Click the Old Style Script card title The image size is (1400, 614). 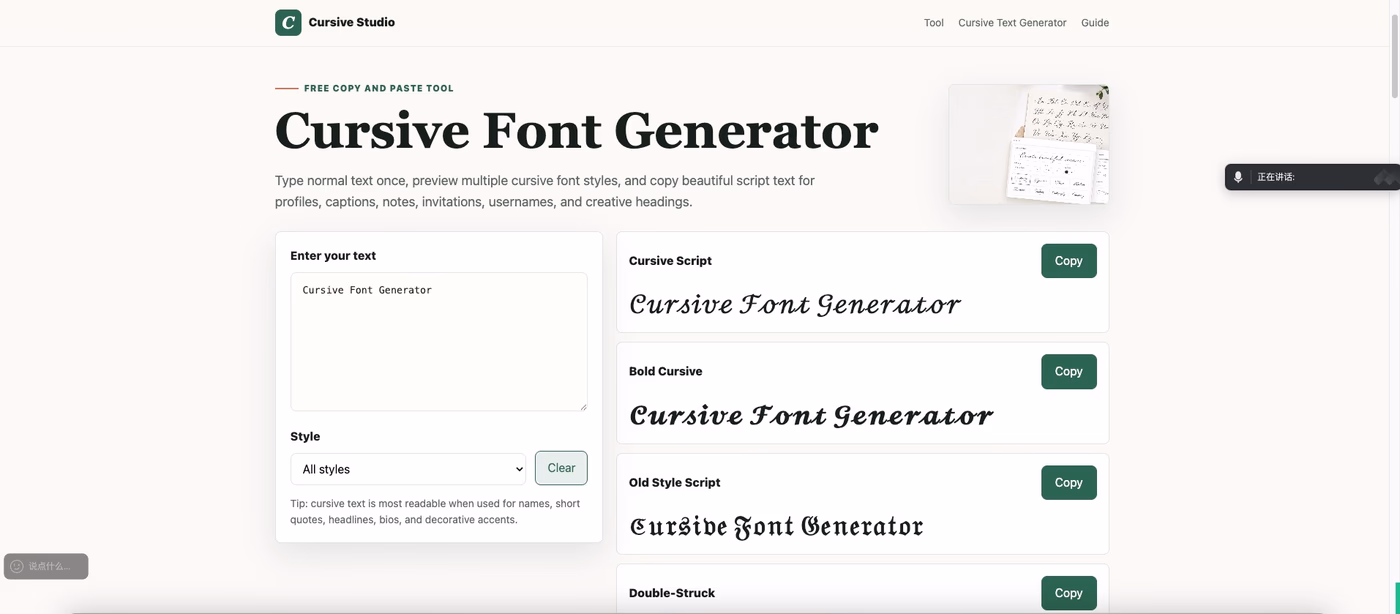tap(674, 482)
